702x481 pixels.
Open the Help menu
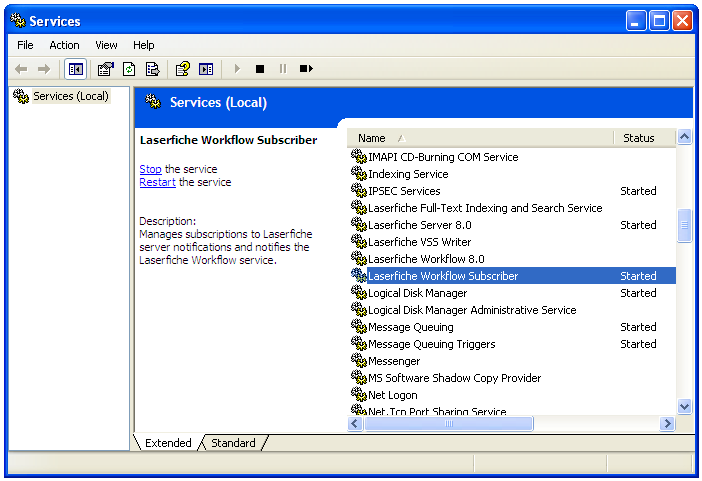tap(143, 45)
